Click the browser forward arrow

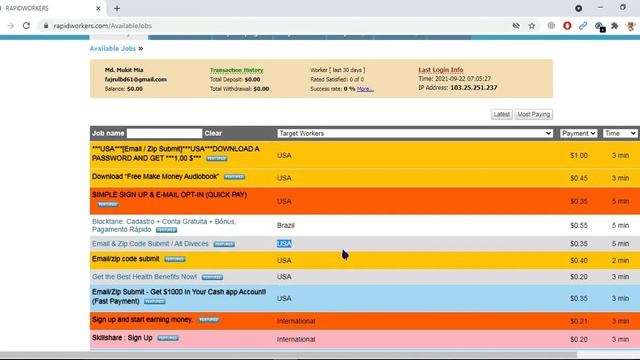11,26
